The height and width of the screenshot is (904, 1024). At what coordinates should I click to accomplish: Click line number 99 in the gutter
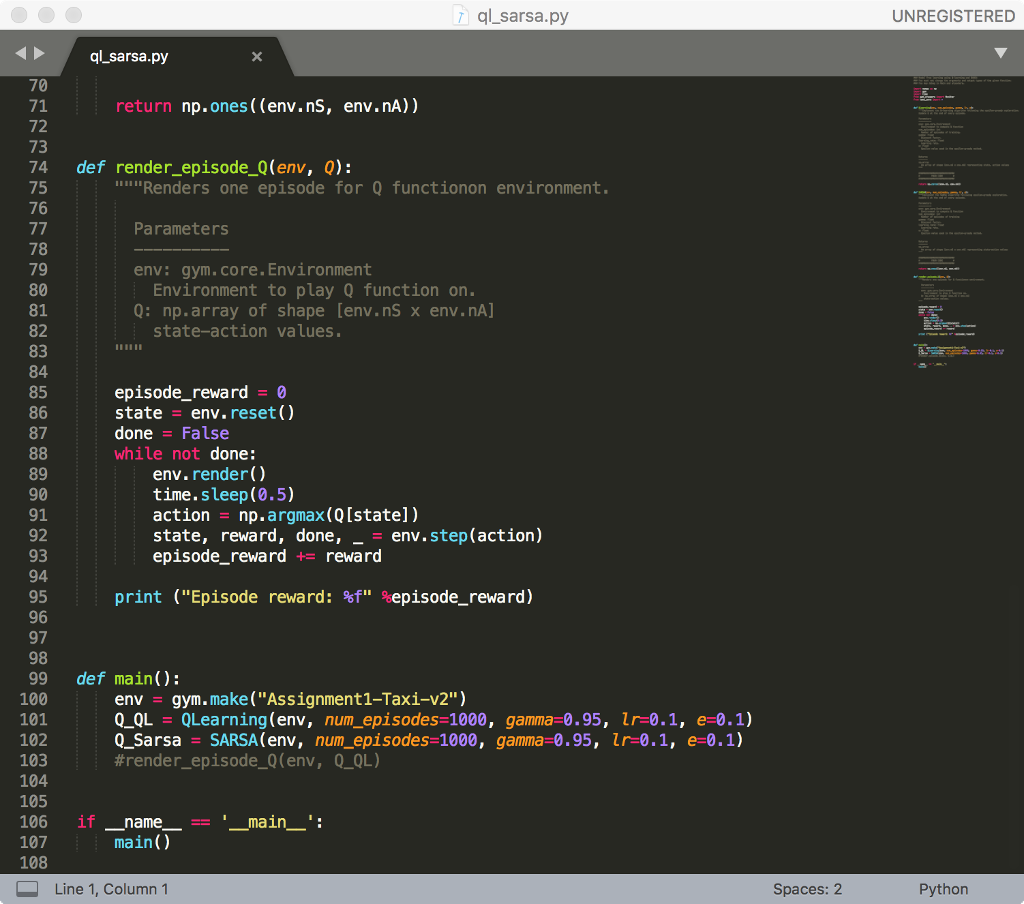38,679
